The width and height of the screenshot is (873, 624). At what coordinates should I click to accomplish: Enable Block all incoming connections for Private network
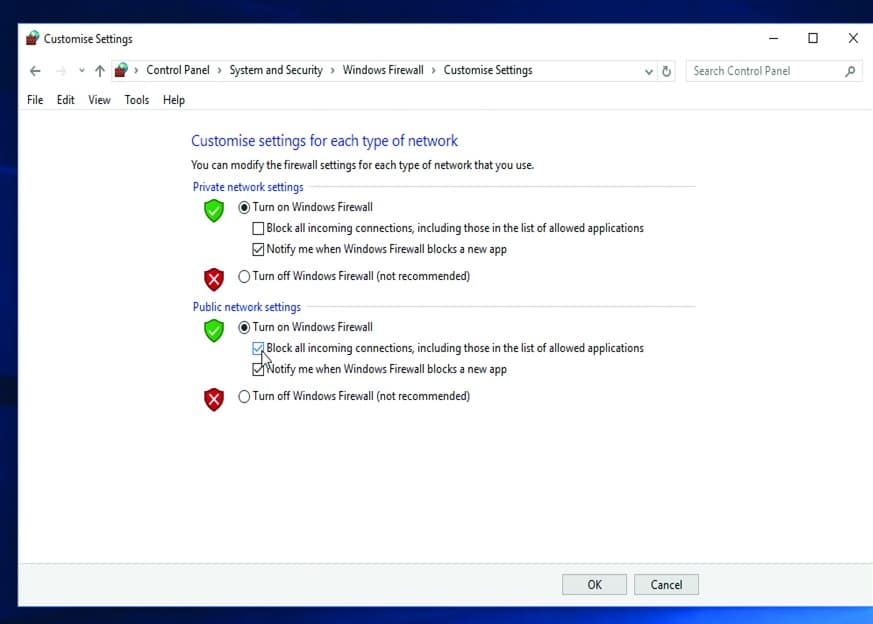pyautogui.click(x=259, y=229)
